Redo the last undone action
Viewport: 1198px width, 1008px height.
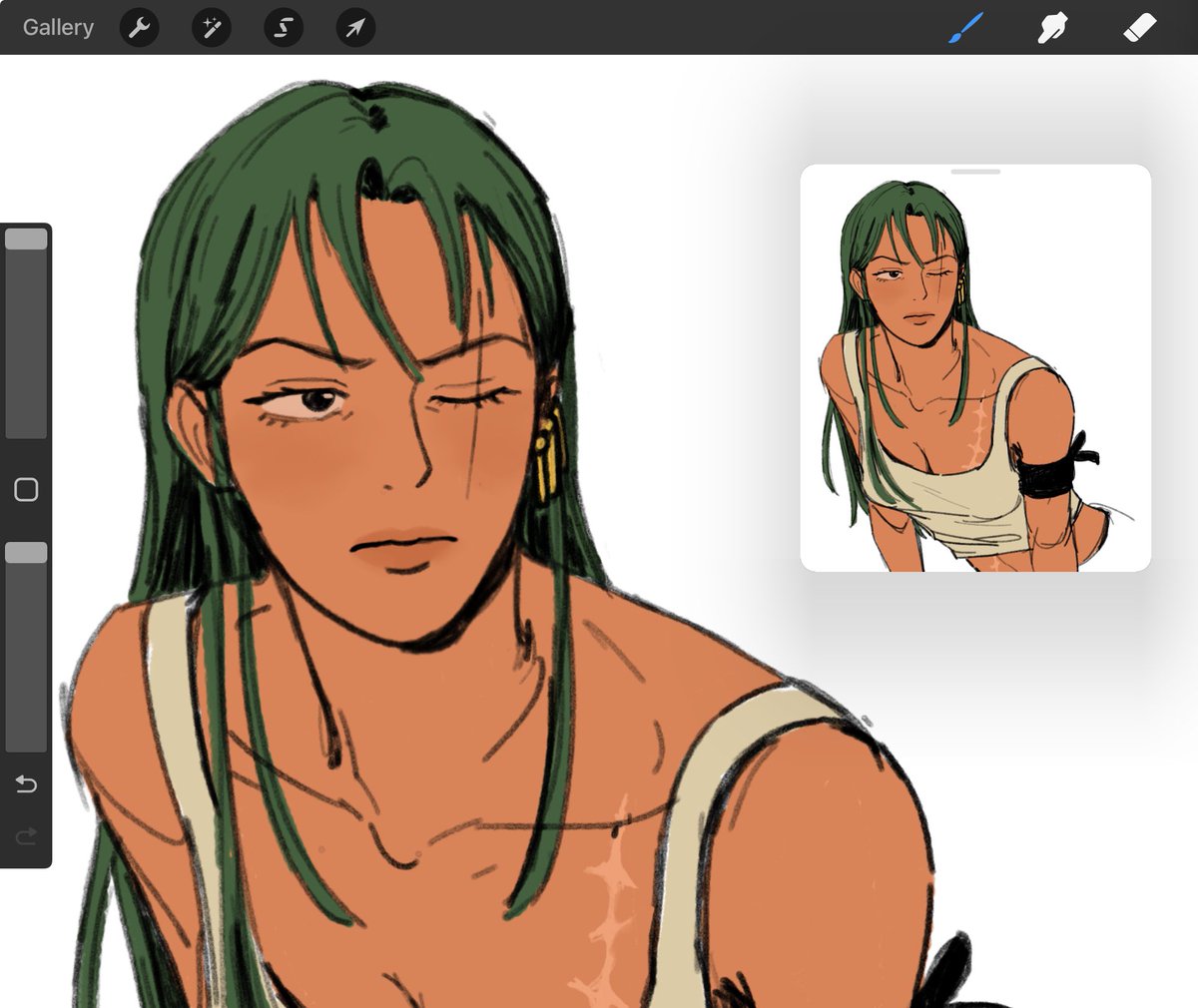26,835
